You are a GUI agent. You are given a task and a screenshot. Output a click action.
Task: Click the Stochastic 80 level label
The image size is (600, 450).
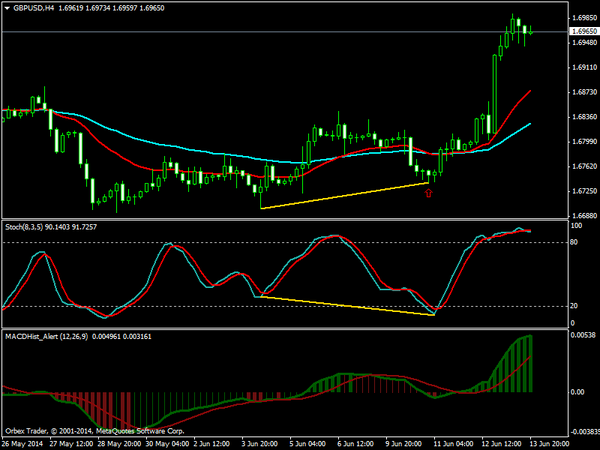click(574, 242)
